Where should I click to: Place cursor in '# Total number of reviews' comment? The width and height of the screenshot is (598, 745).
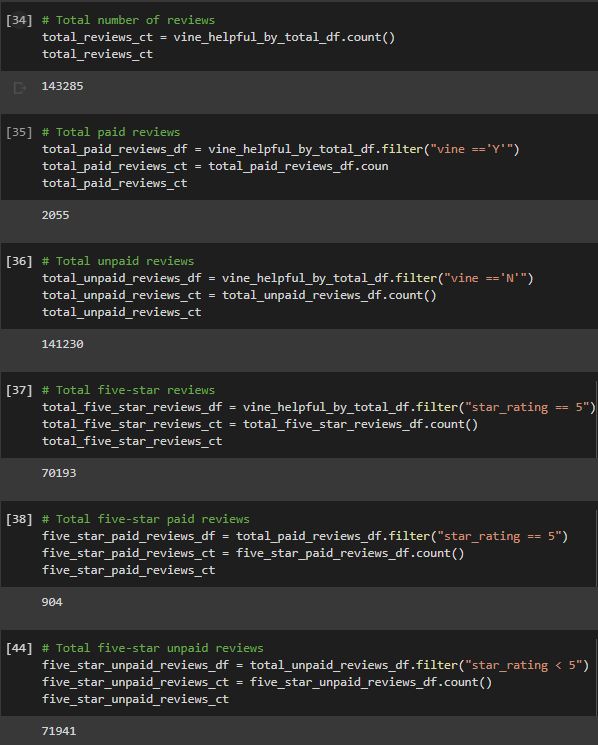[128, 20]
